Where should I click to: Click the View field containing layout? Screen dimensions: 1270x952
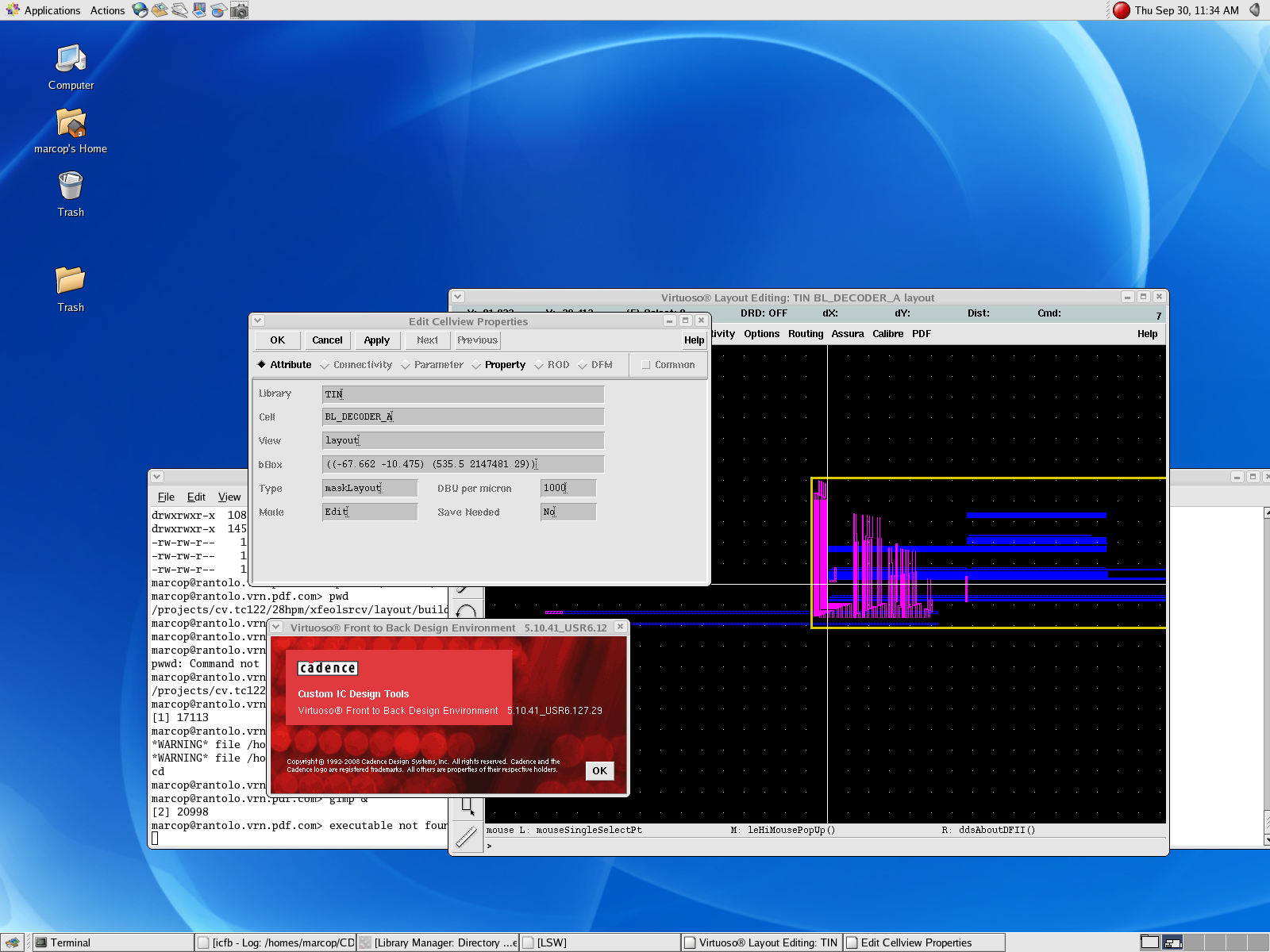464,440
